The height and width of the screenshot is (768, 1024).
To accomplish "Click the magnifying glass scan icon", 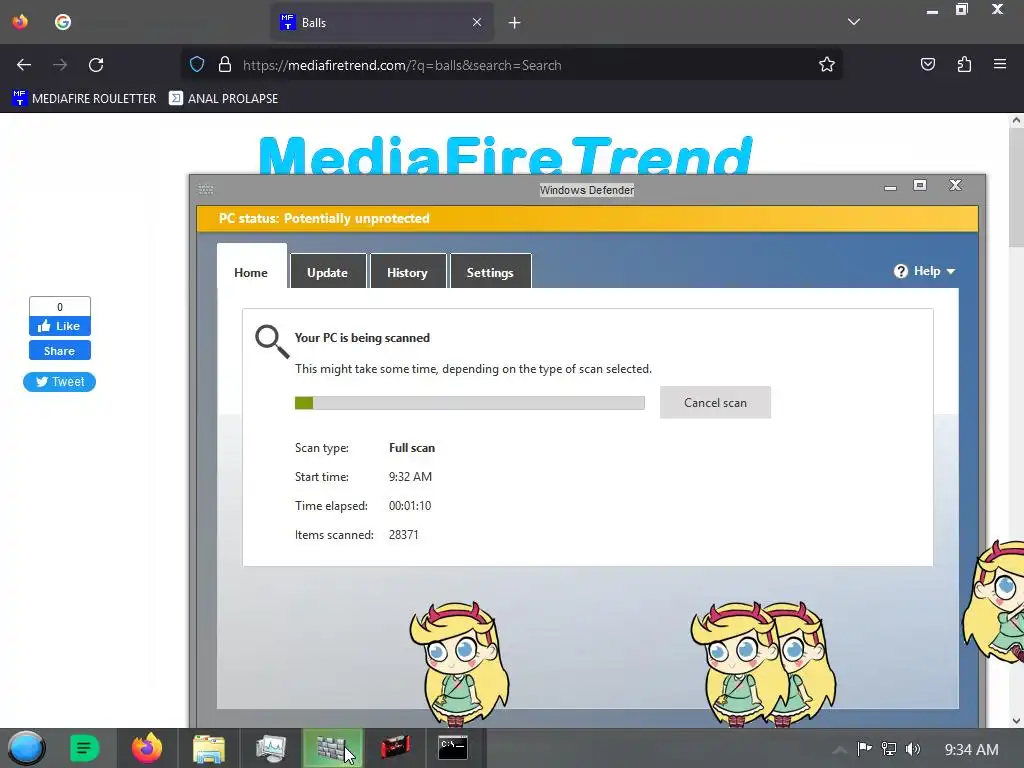I will 272,342.
